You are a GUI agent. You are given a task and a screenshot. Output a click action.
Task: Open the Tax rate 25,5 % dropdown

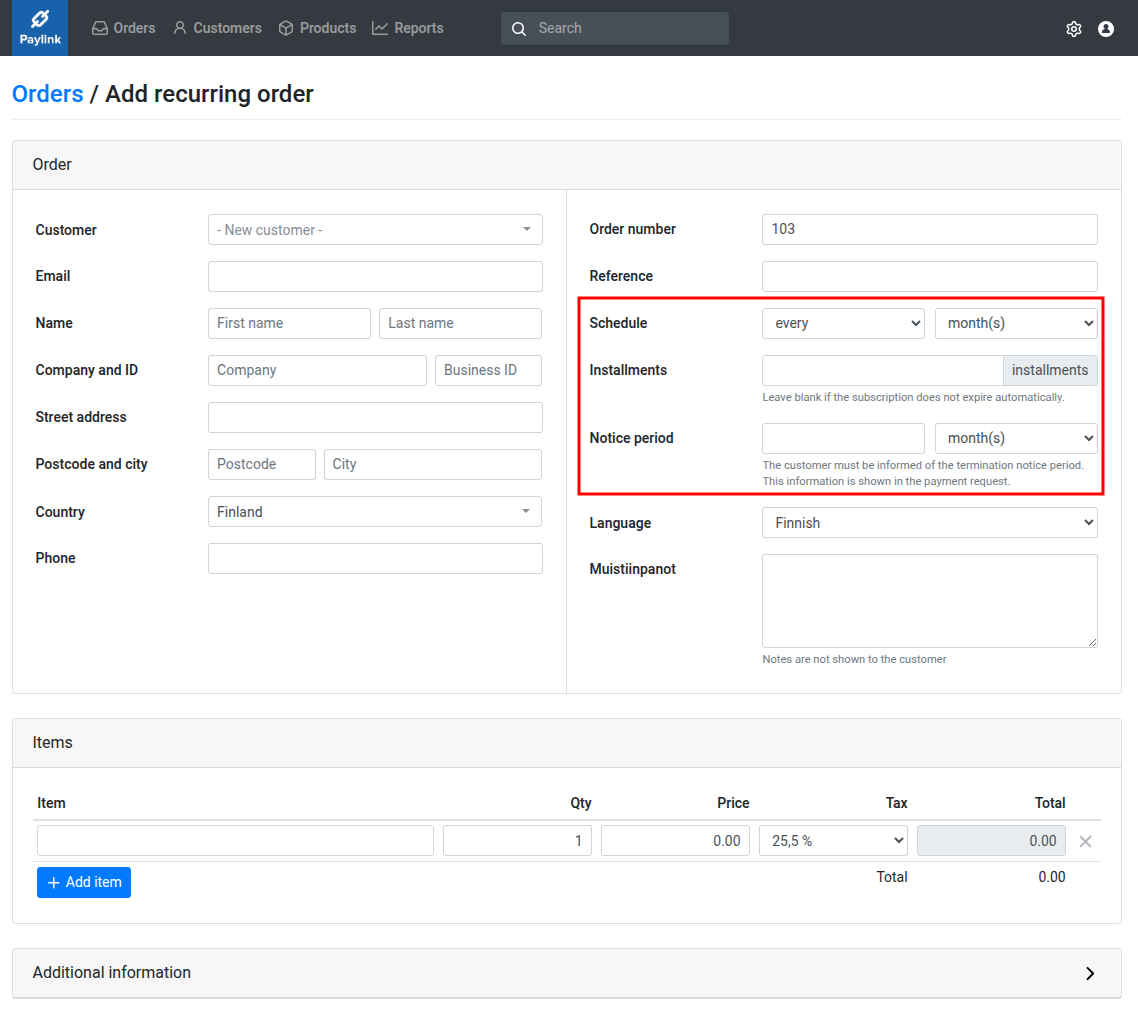(x=833, y=841)
